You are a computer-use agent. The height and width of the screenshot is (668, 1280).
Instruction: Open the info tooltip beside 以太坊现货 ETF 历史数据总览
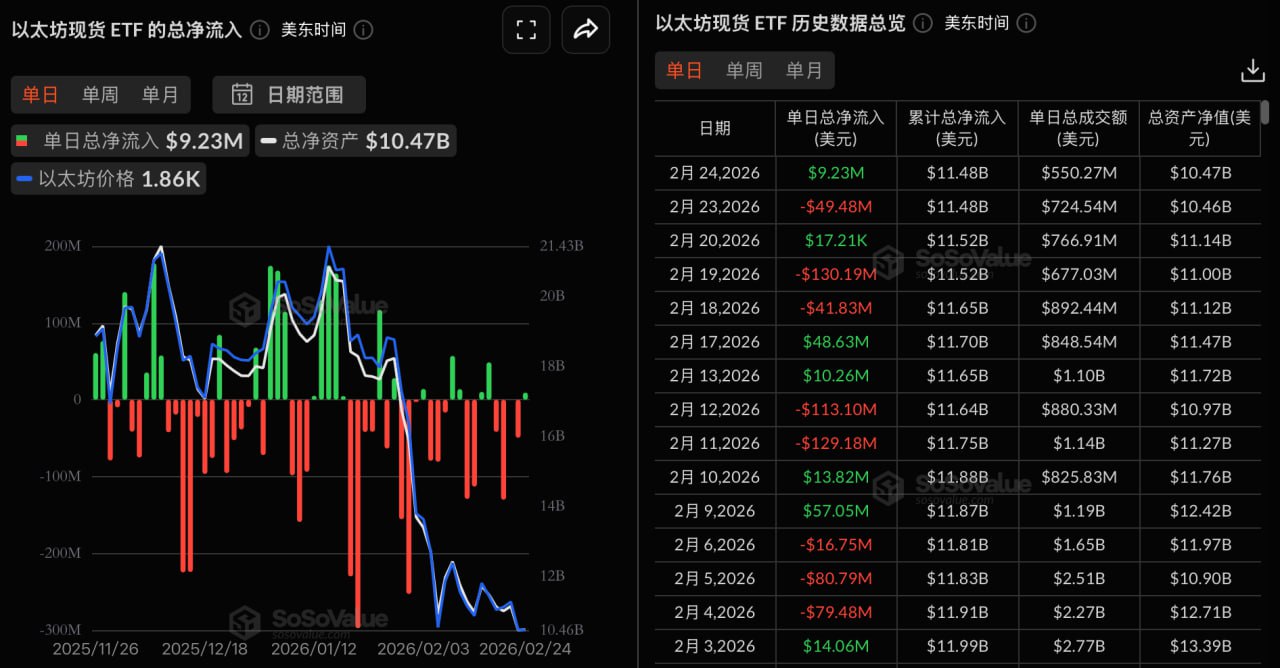921,23
